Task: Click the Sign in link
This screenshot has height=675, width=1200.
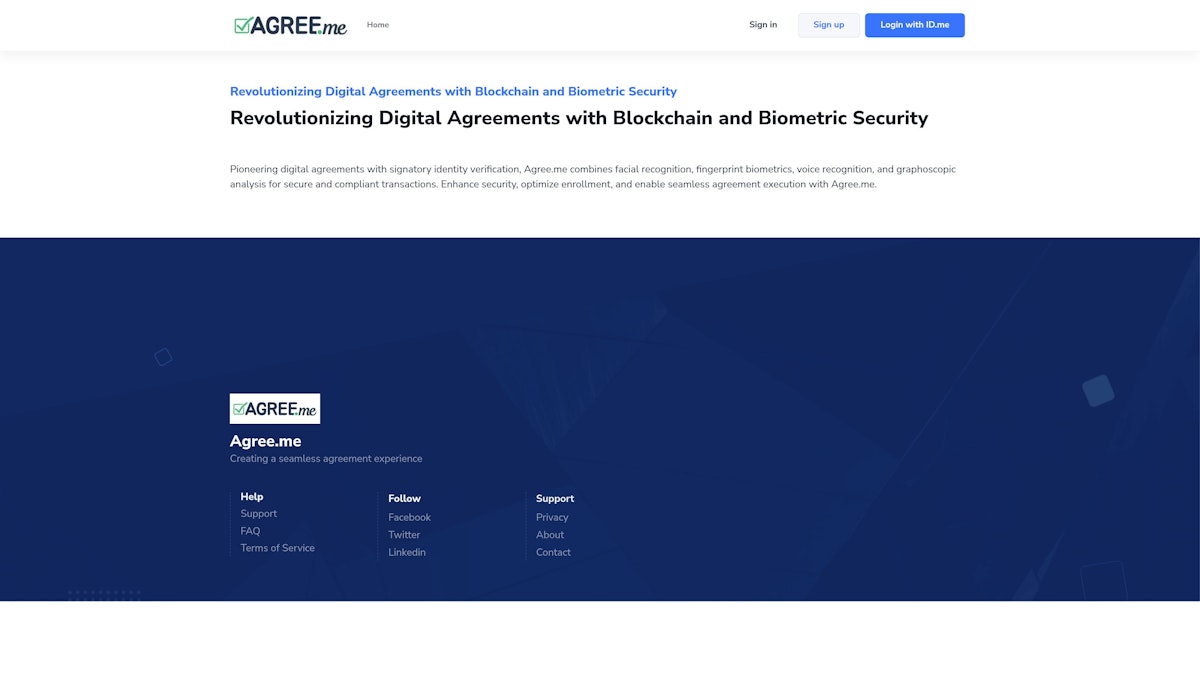Action: [x=763, y=25]
